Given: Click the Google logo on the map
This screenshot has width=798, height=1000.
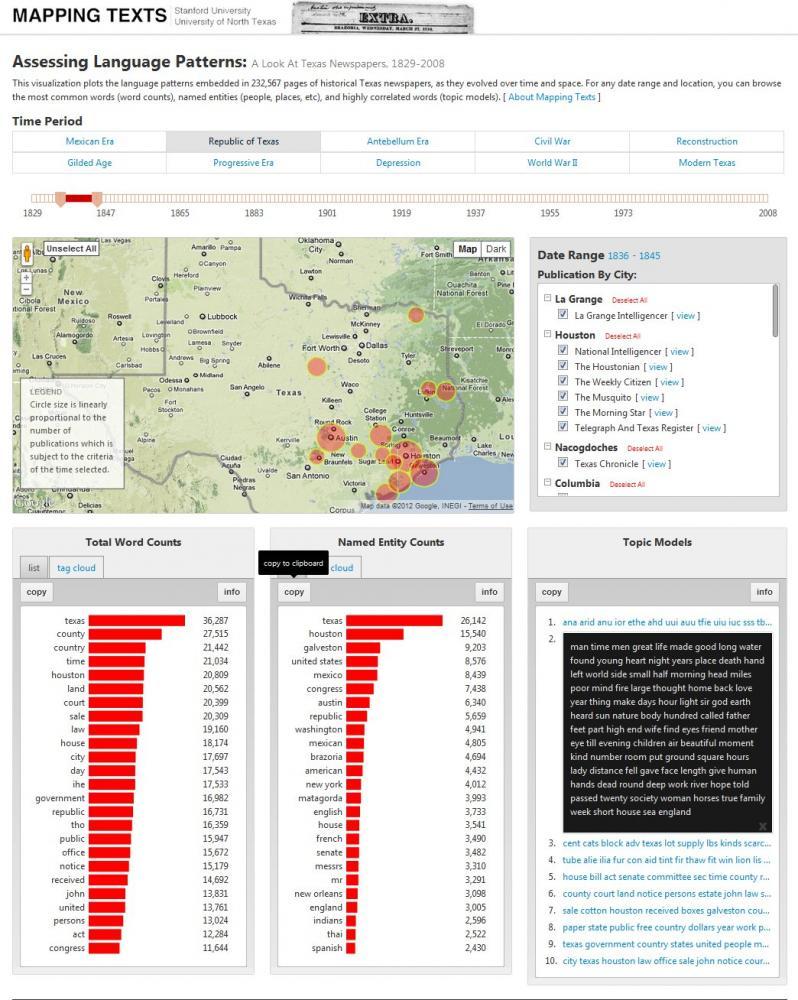Looking at the screenshot, I should 30,503.
